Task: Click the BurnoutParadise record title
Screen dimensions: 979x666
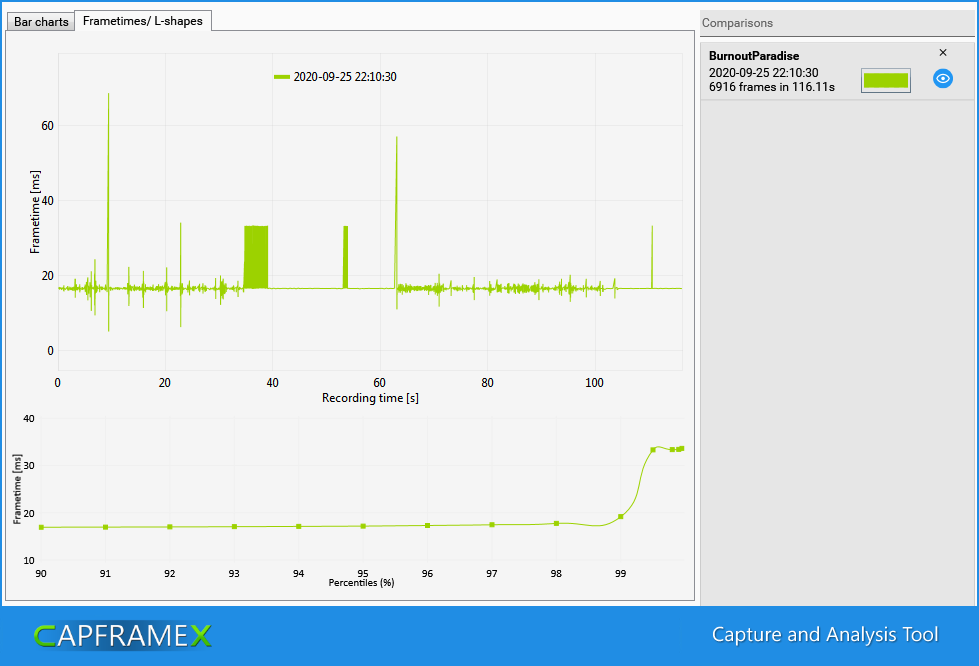Action: pyautogui.click(x=754, y=56)
